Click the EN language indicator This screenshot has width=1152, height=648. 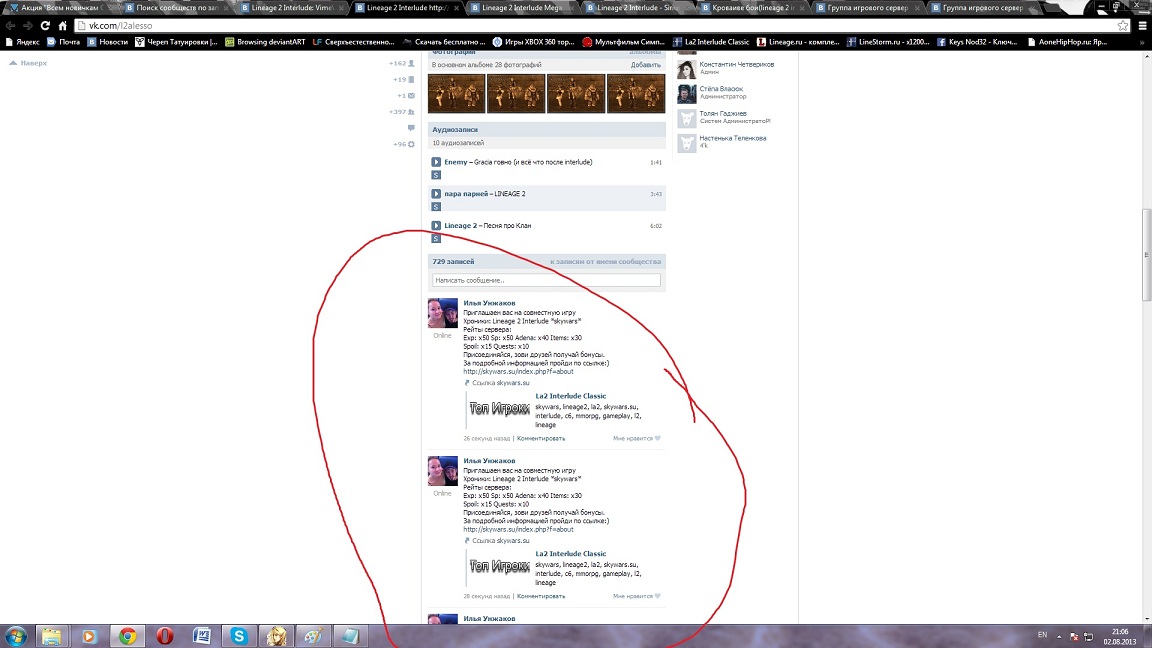(1042, 634)
